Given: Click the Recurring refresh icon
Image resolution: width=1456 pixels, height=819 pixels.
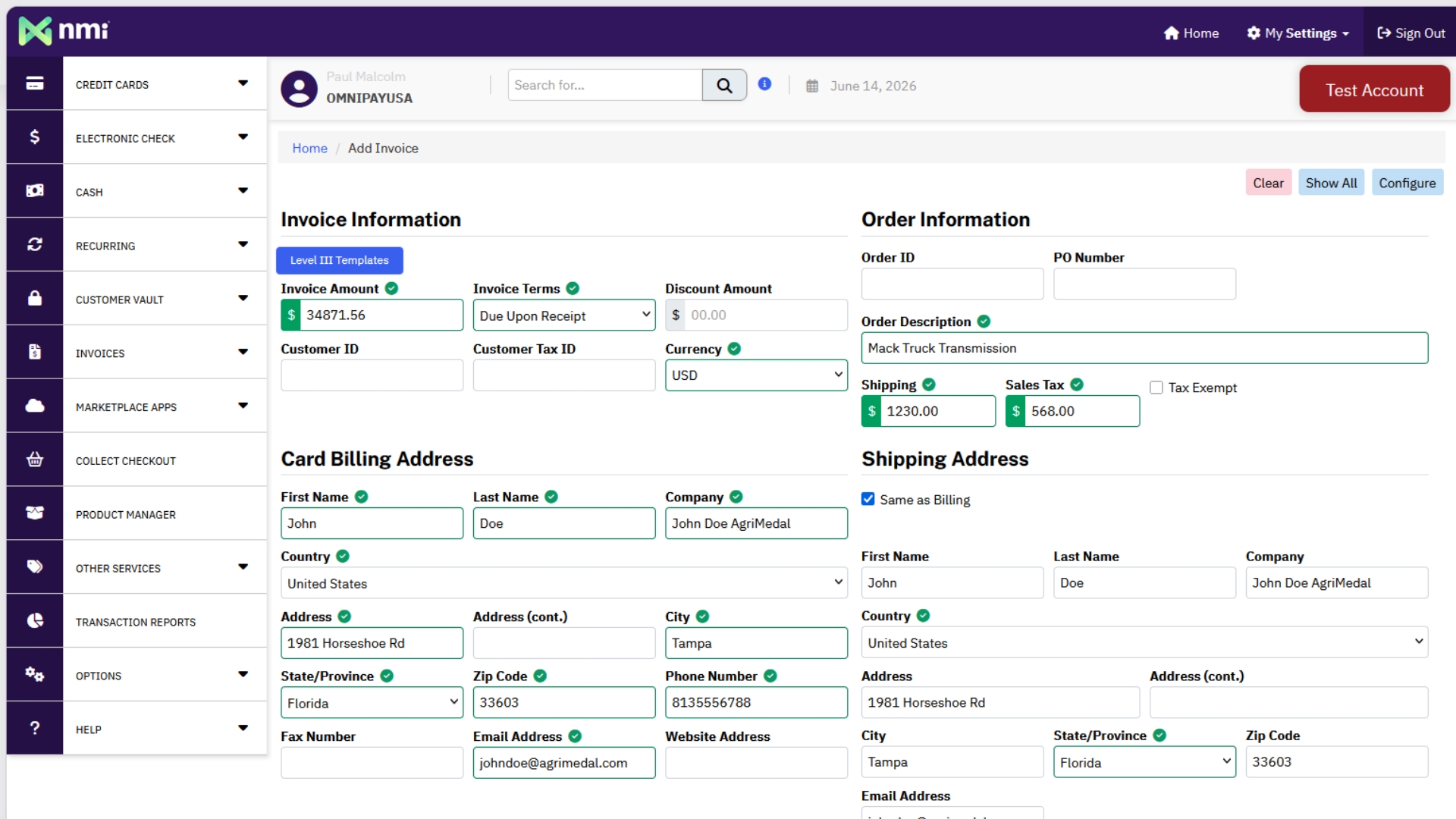Looking at the screenshot, I should 35,245.
